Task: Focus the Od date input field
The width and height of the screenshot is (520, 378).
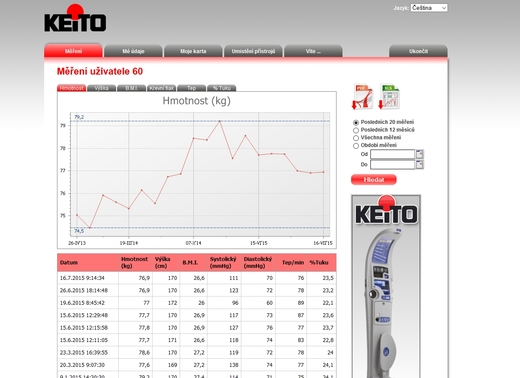Action: point(392,154)
